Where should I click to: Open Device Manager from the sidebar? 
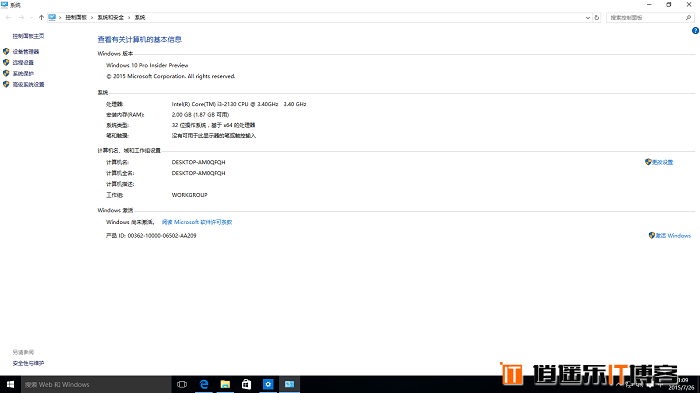tap(26, 51)
